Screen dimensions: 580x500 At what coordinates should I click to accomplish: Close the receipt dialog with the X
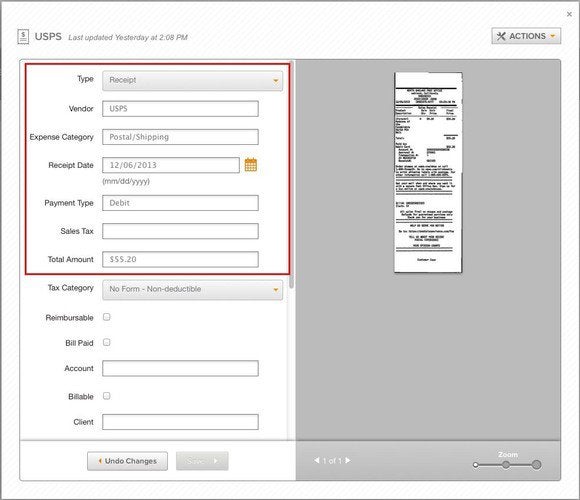pos(569,14)
